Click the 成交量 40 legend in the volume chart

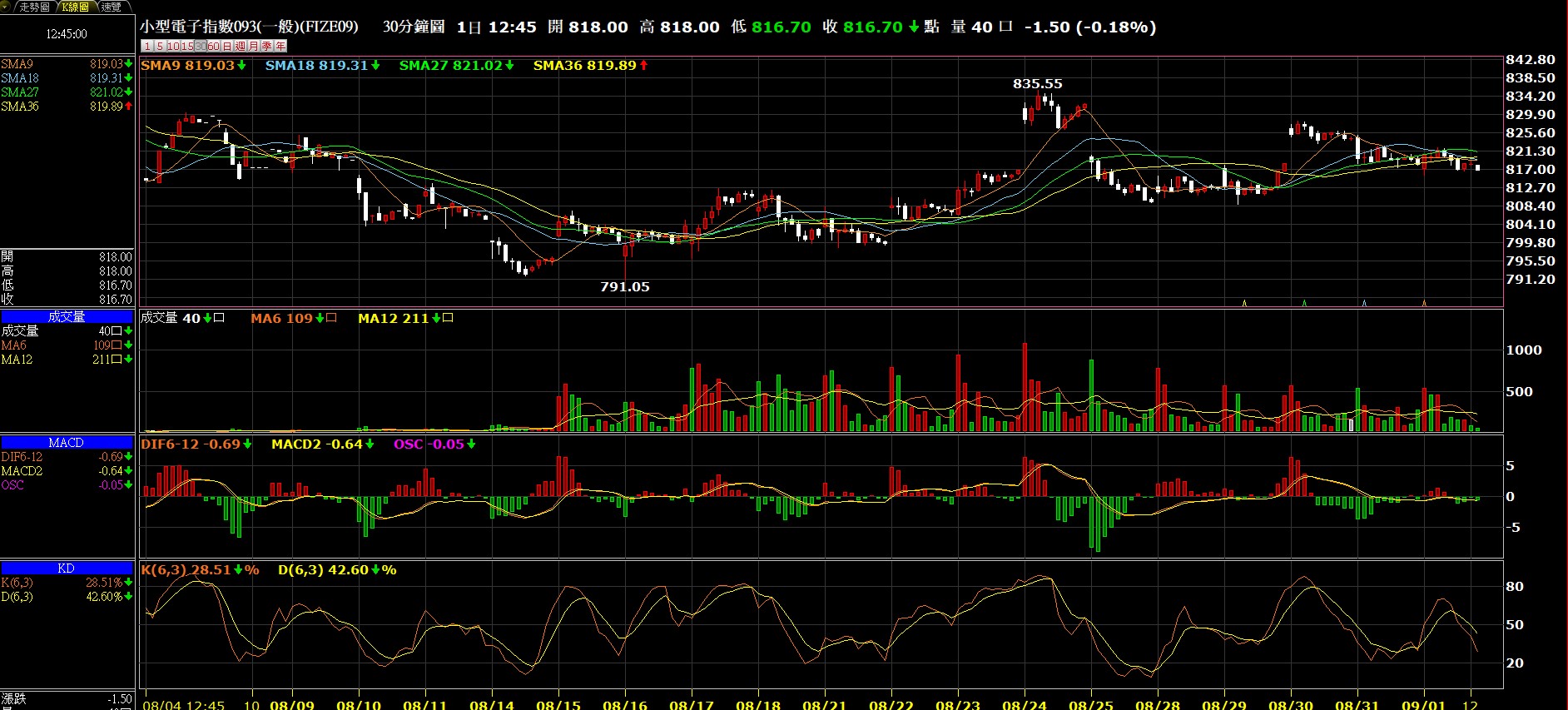point(182,318)
